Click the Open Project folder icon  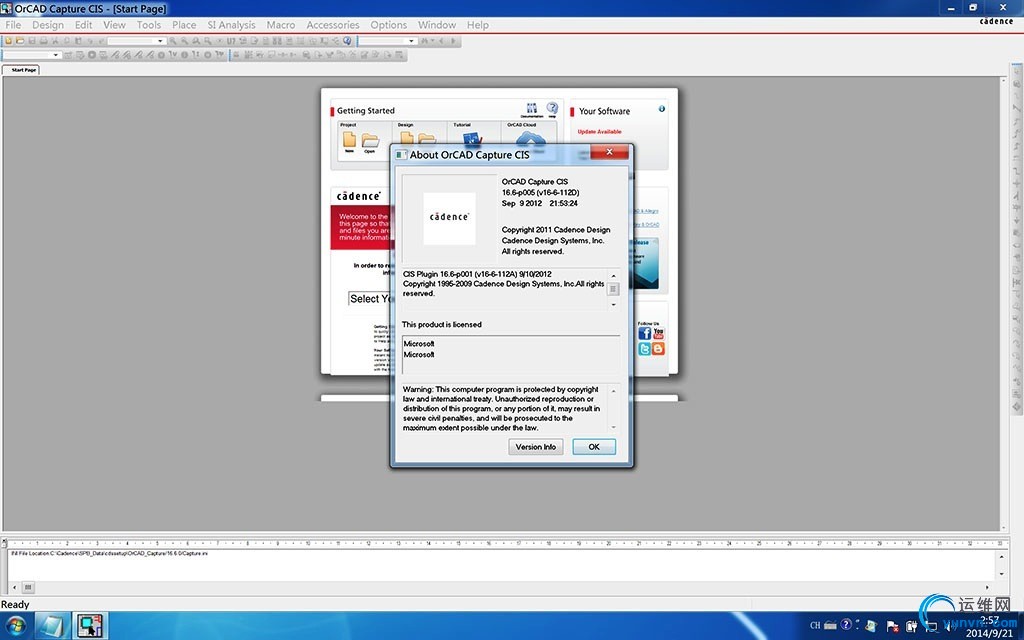[x=370, y=140]
